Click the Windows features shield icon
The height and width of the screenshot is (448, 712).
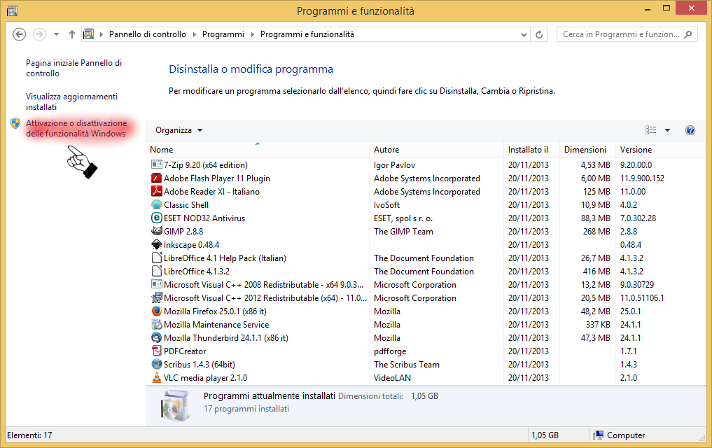click(15, 123)
